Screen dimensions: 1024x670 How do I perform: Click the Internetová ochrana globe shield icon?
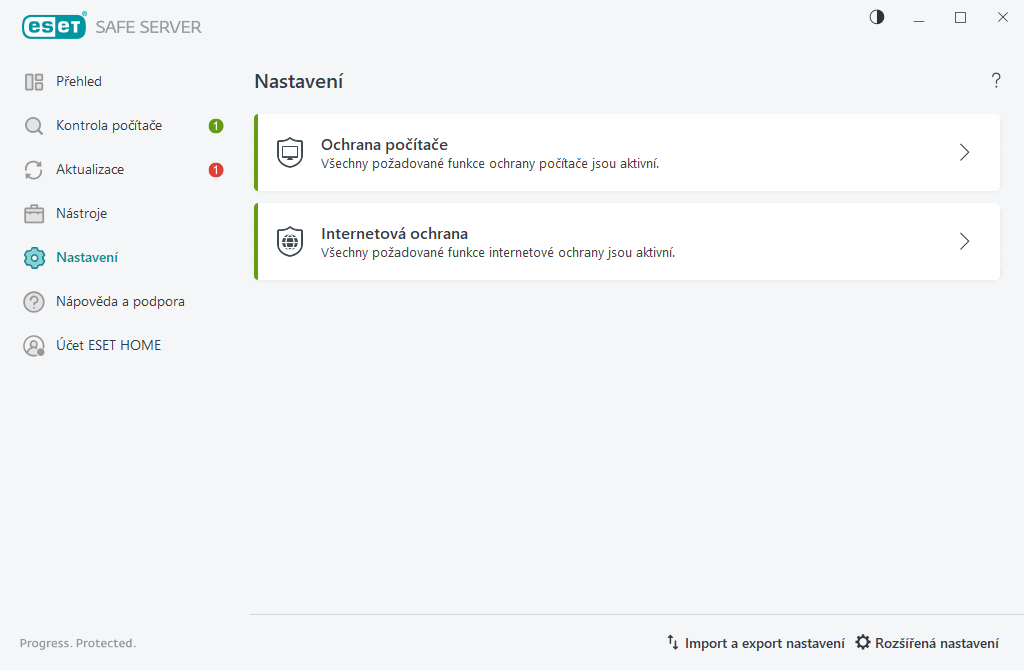[290, 242]
